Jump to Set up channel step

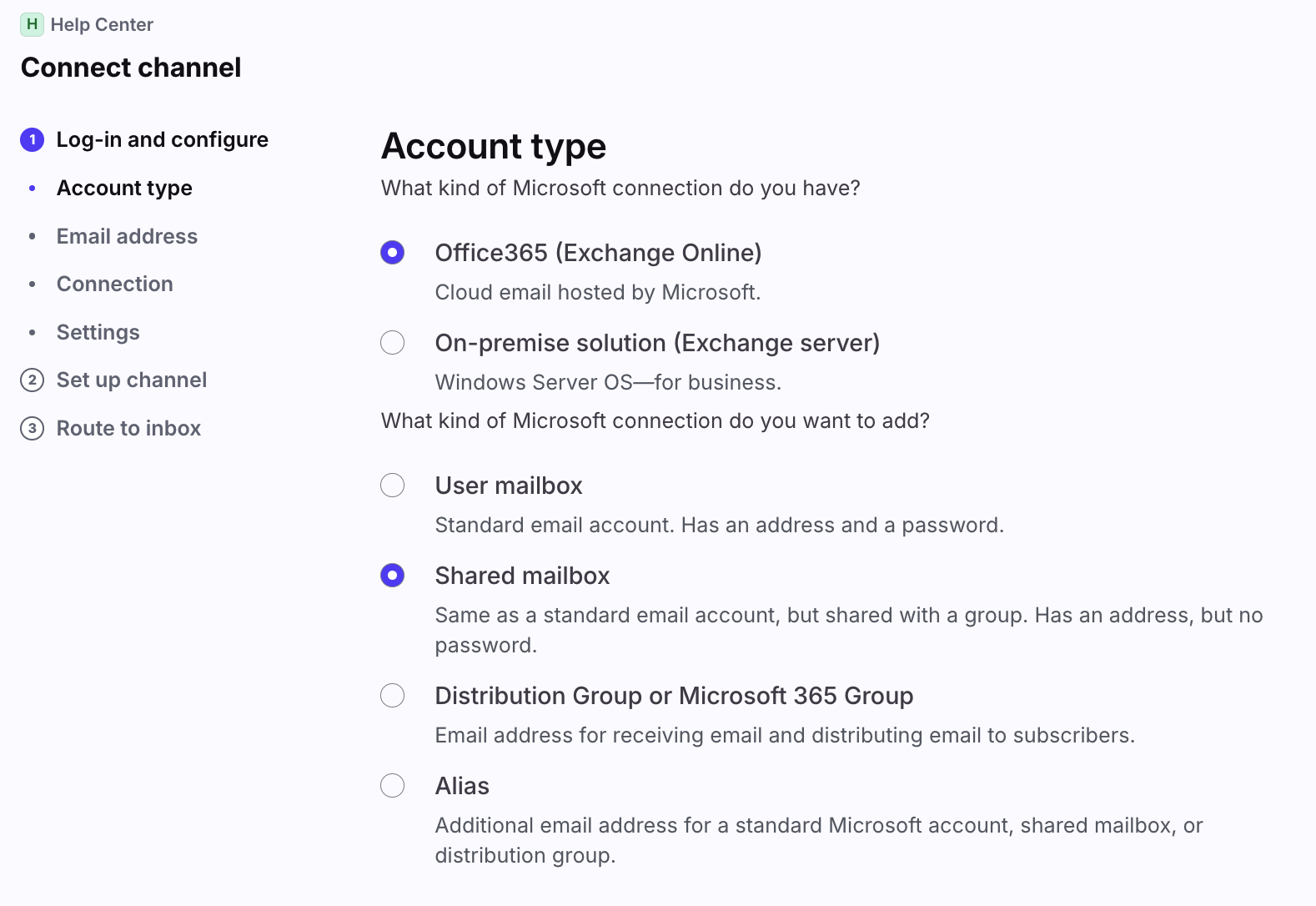click(131, 380)
